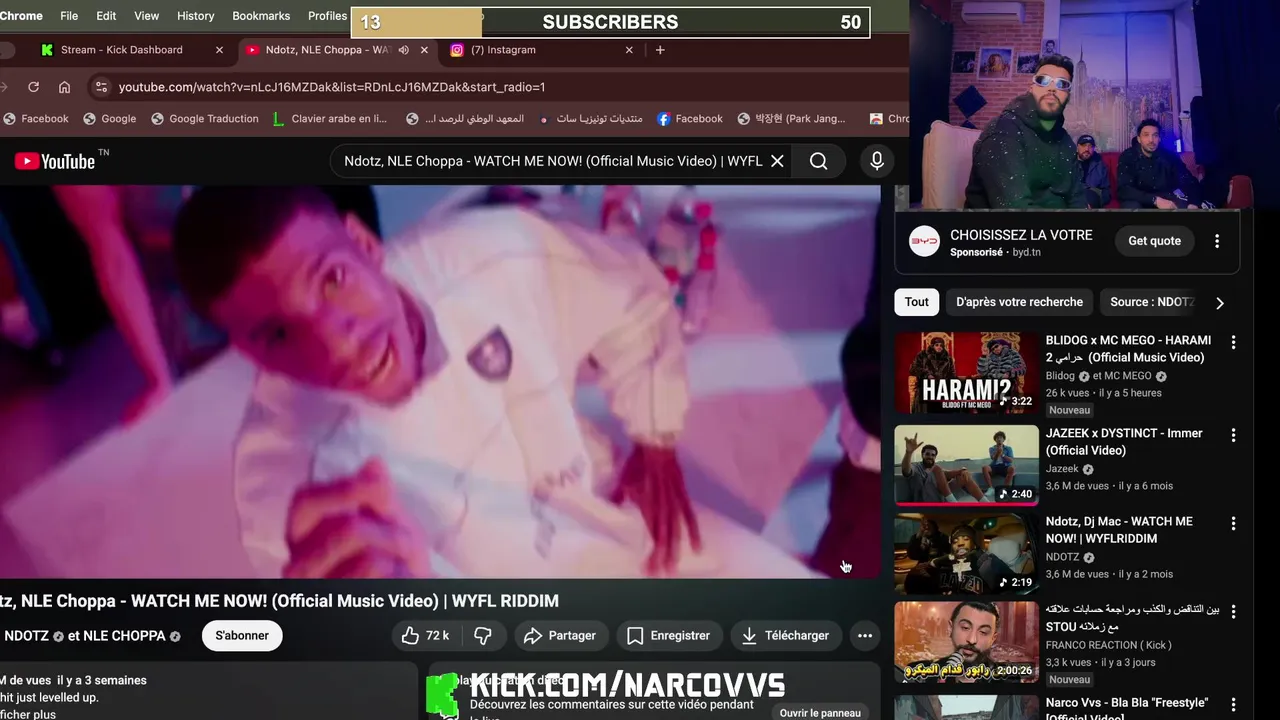
Task: Close the Stream - Kick Dashboard tab
Action: (220, 50)
